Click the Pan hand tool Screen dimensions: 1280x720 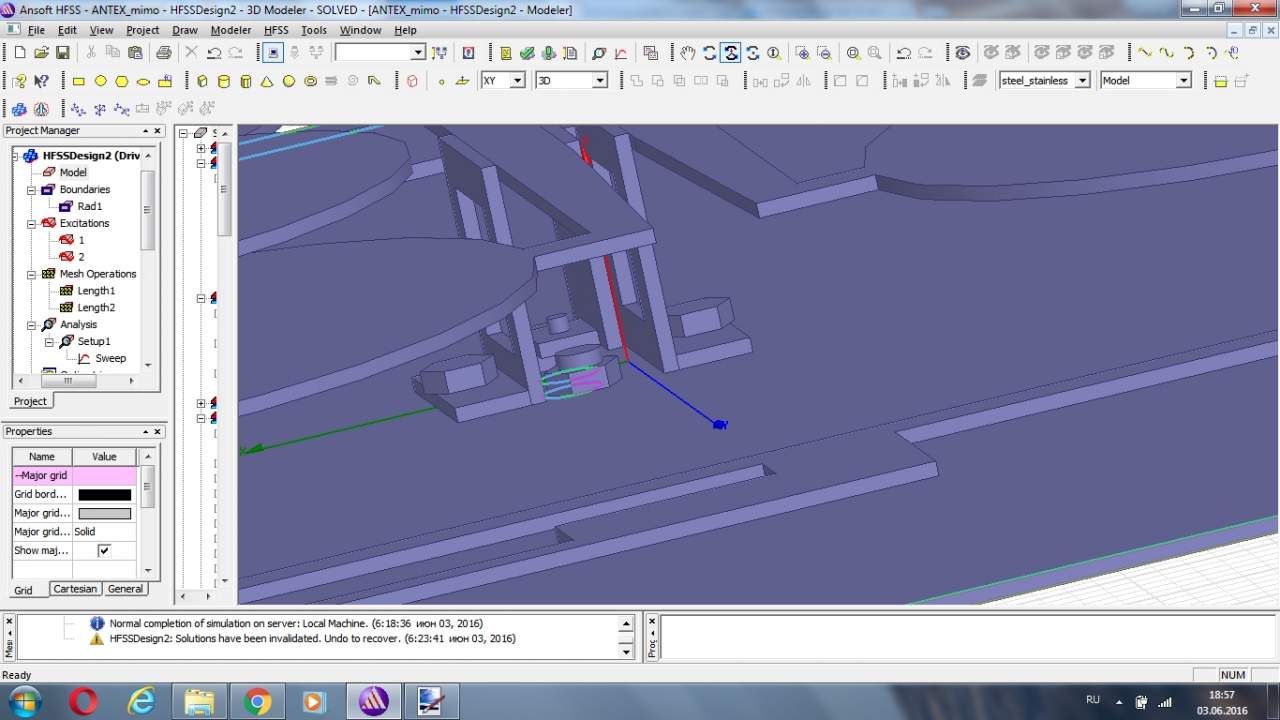(x=687, y=53)
